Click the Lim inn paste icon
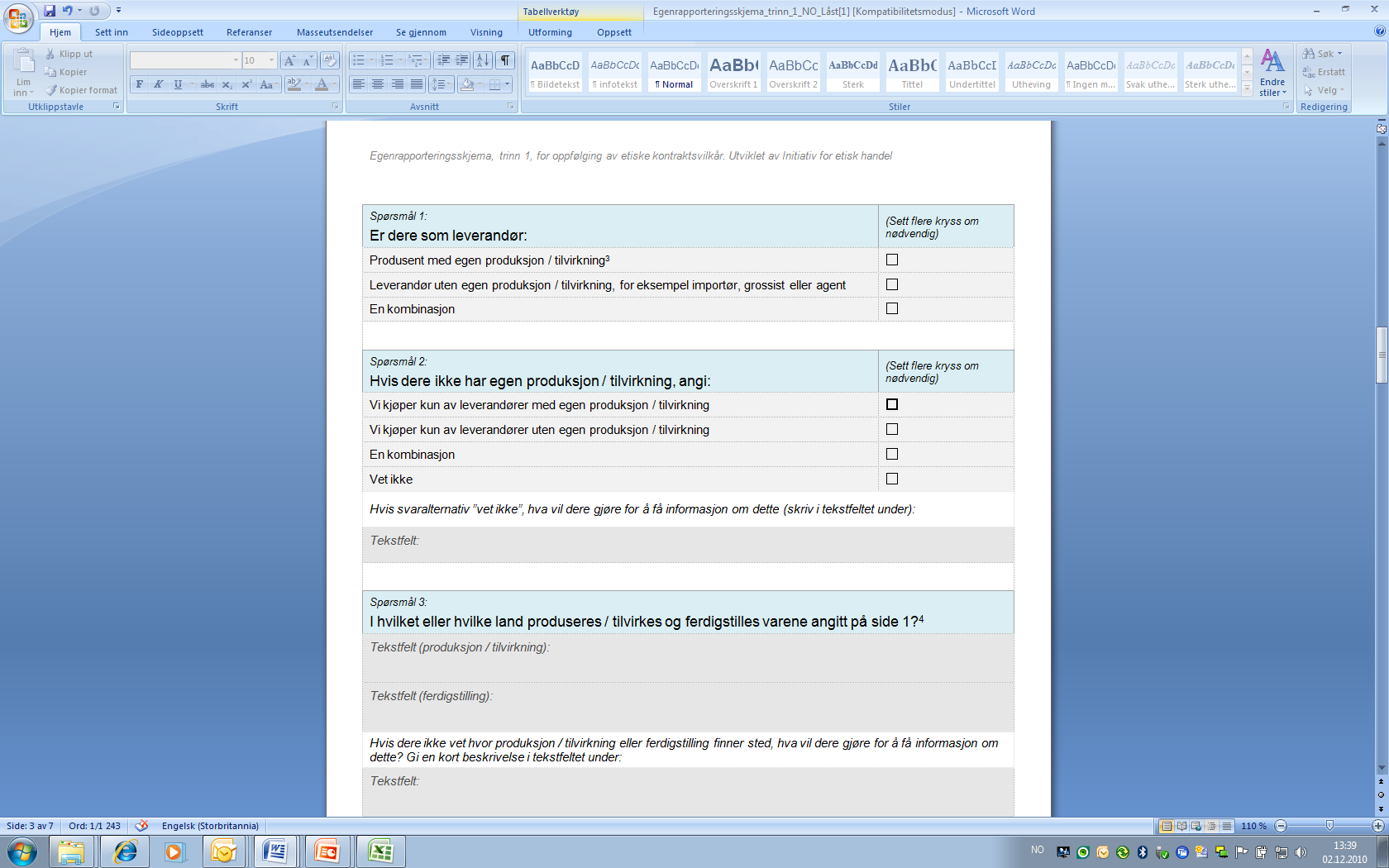Viewport: 1389px width, 868px height. point(23,63)
